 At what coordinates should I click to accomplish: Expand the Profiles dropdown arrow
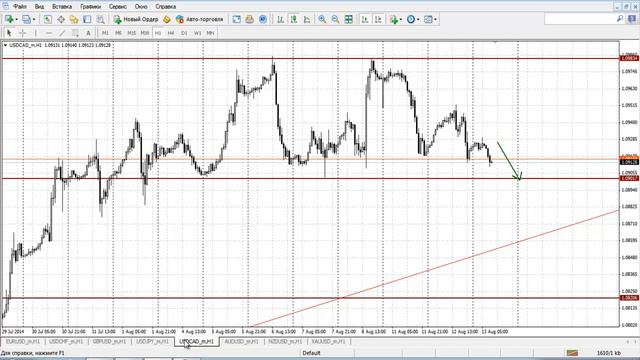tap(34, 19)
